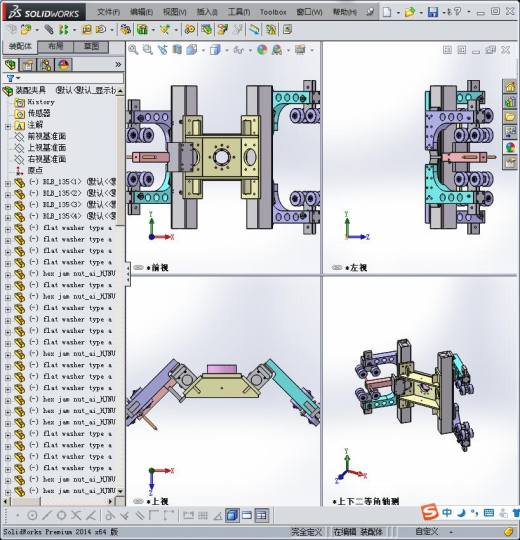Click the Display Style cube icon
The width and height of the screenshot is (520, 540).
pos(215,50)
